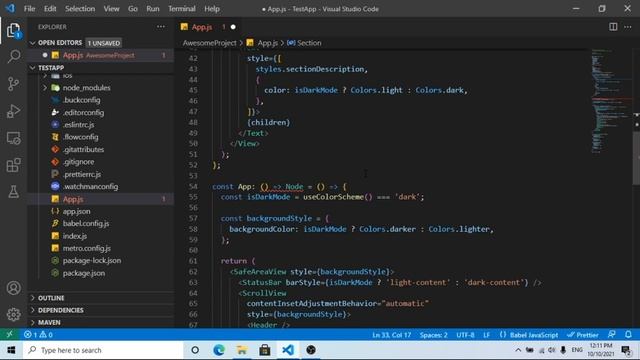Viewport: 640px width, 360px height.
Task: Collapse the Open Editors section
Action: click(x=33, y=43)
